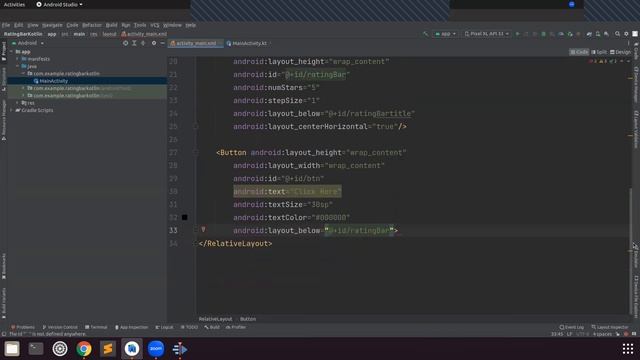This screenshot has height=360, width=640.
Task: Click the black color swatch on line 32
Action: click(x=184, y=218)
